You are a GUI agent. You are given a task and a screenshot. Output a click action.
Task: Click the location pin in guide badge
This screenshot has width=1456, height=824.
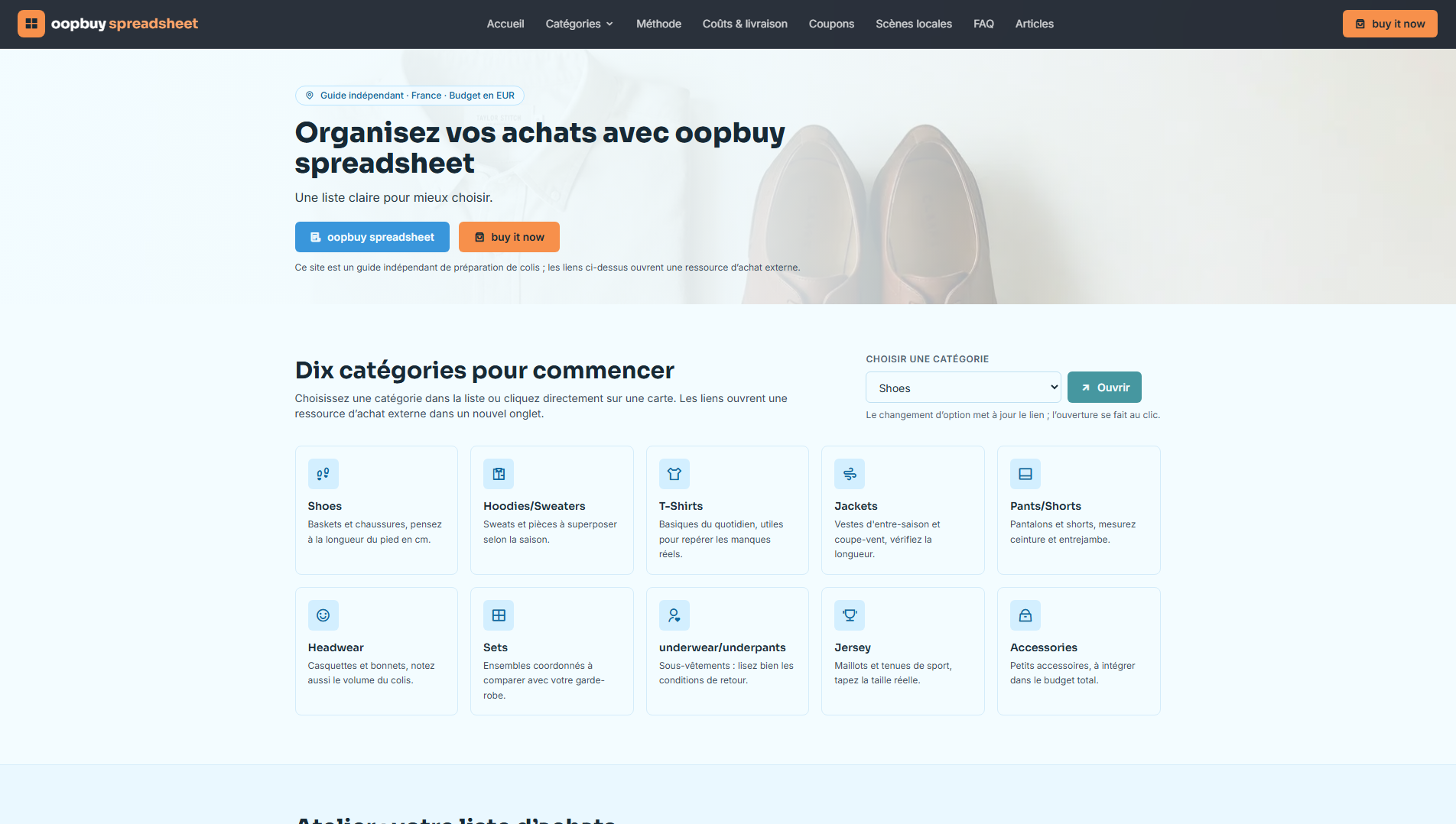310,96
